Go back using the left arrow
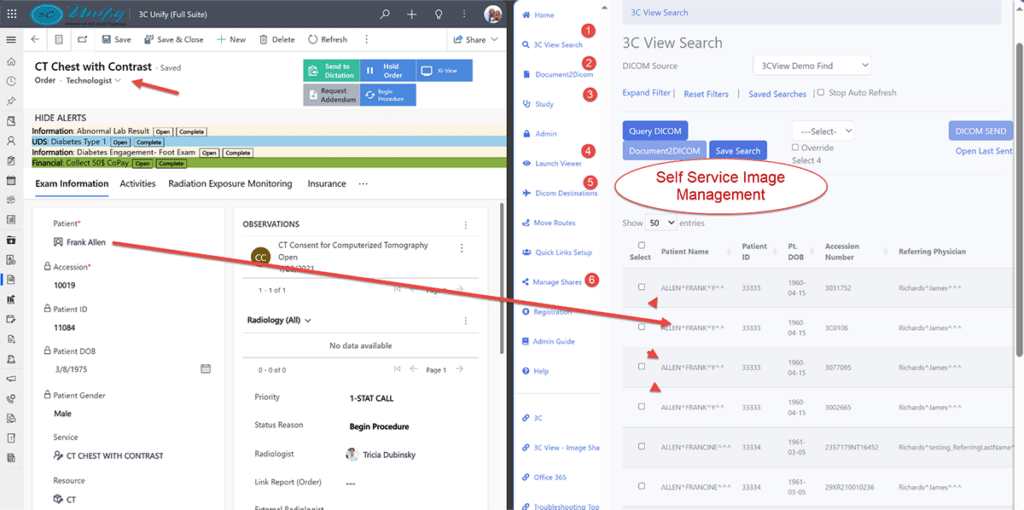The width and height of the screenshot is (1024, 510). point(36,40)
